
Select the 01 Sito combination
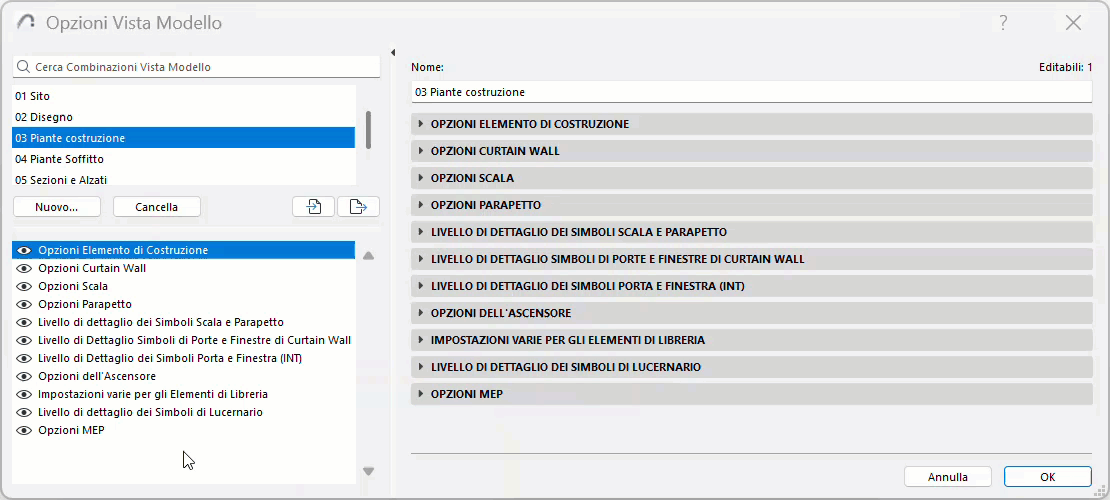coord(183,96)
